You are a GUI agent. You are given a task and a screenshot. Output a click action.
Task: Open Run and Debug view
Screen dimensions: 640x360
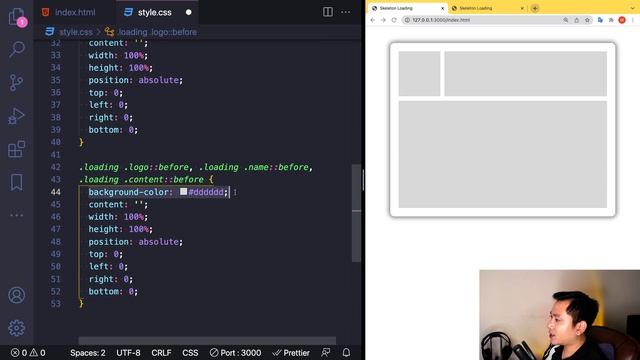tap(16, 116)
